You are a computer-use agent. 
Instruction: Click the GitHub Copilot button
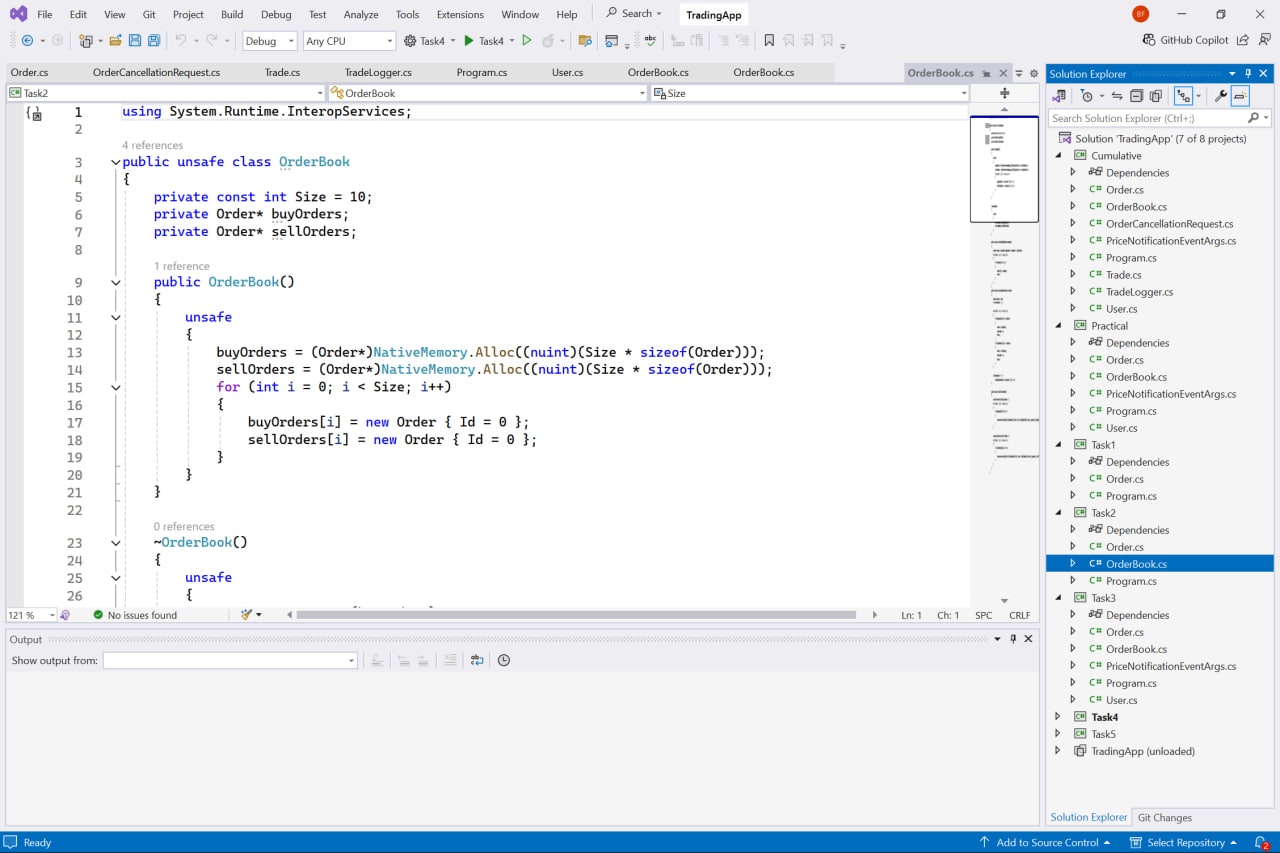[1185, 40]
